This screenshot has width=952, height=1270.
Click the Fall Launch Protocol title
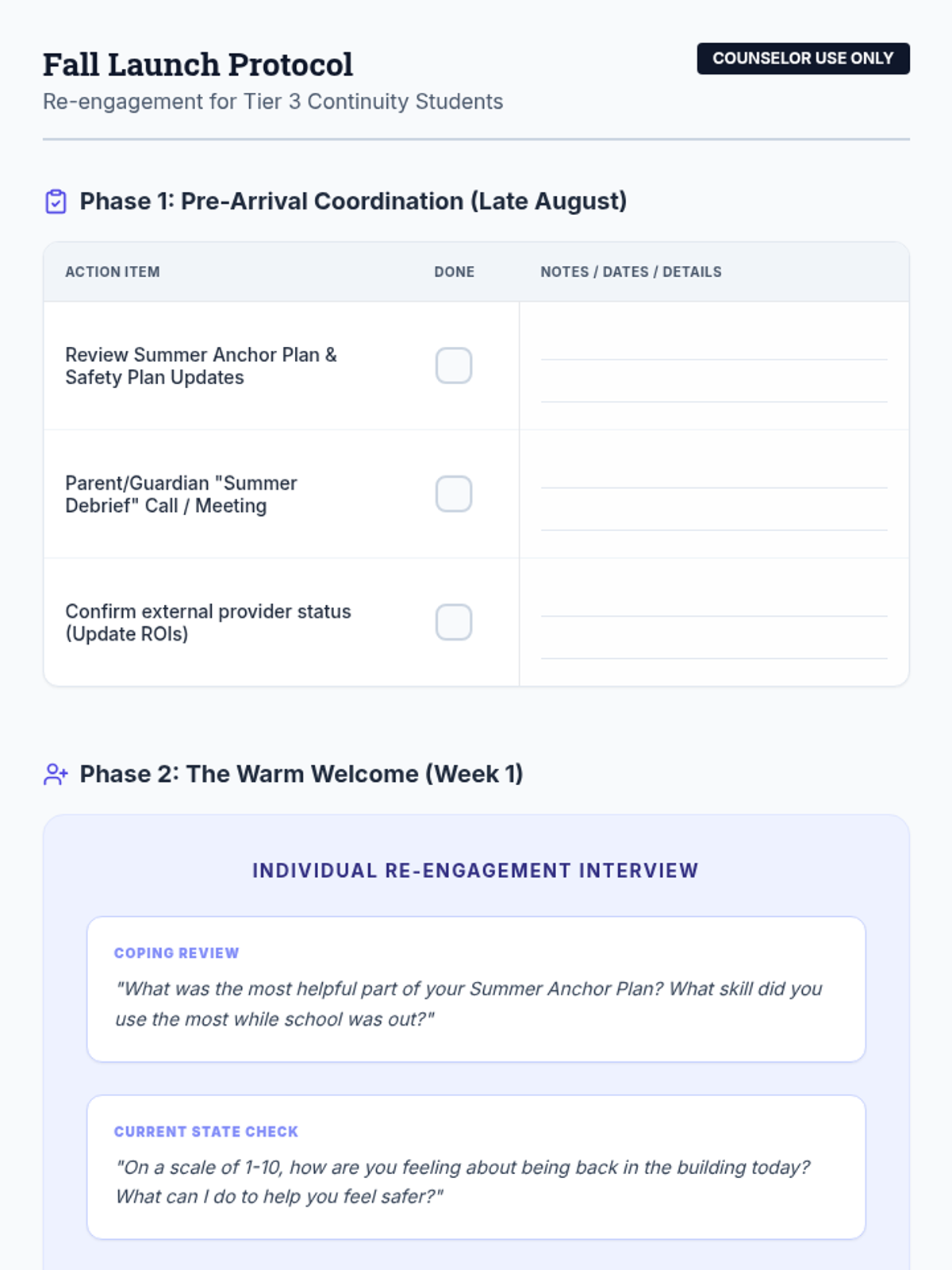198,65
